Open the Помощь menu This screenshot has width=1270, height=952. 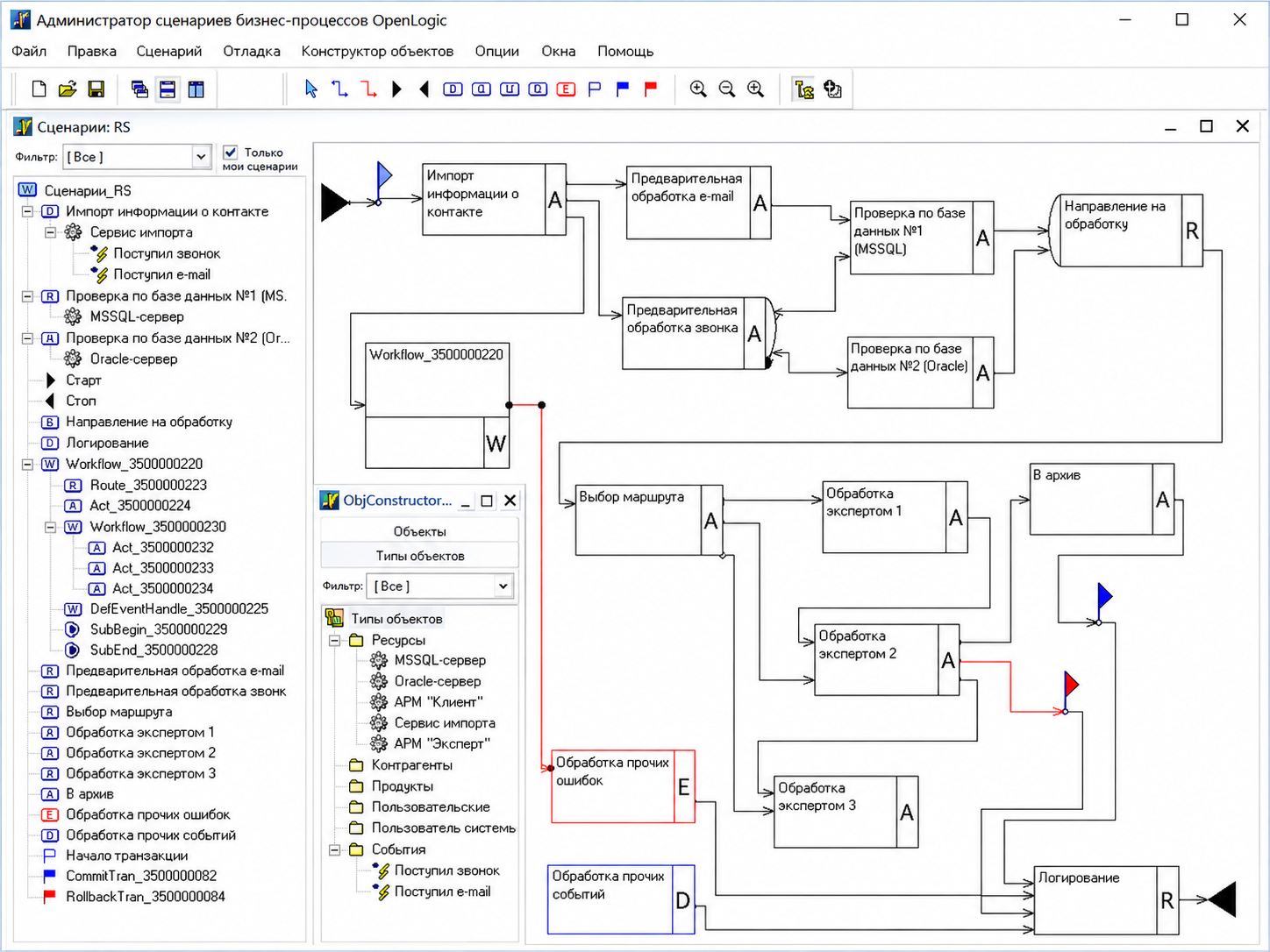coord(625,51)
